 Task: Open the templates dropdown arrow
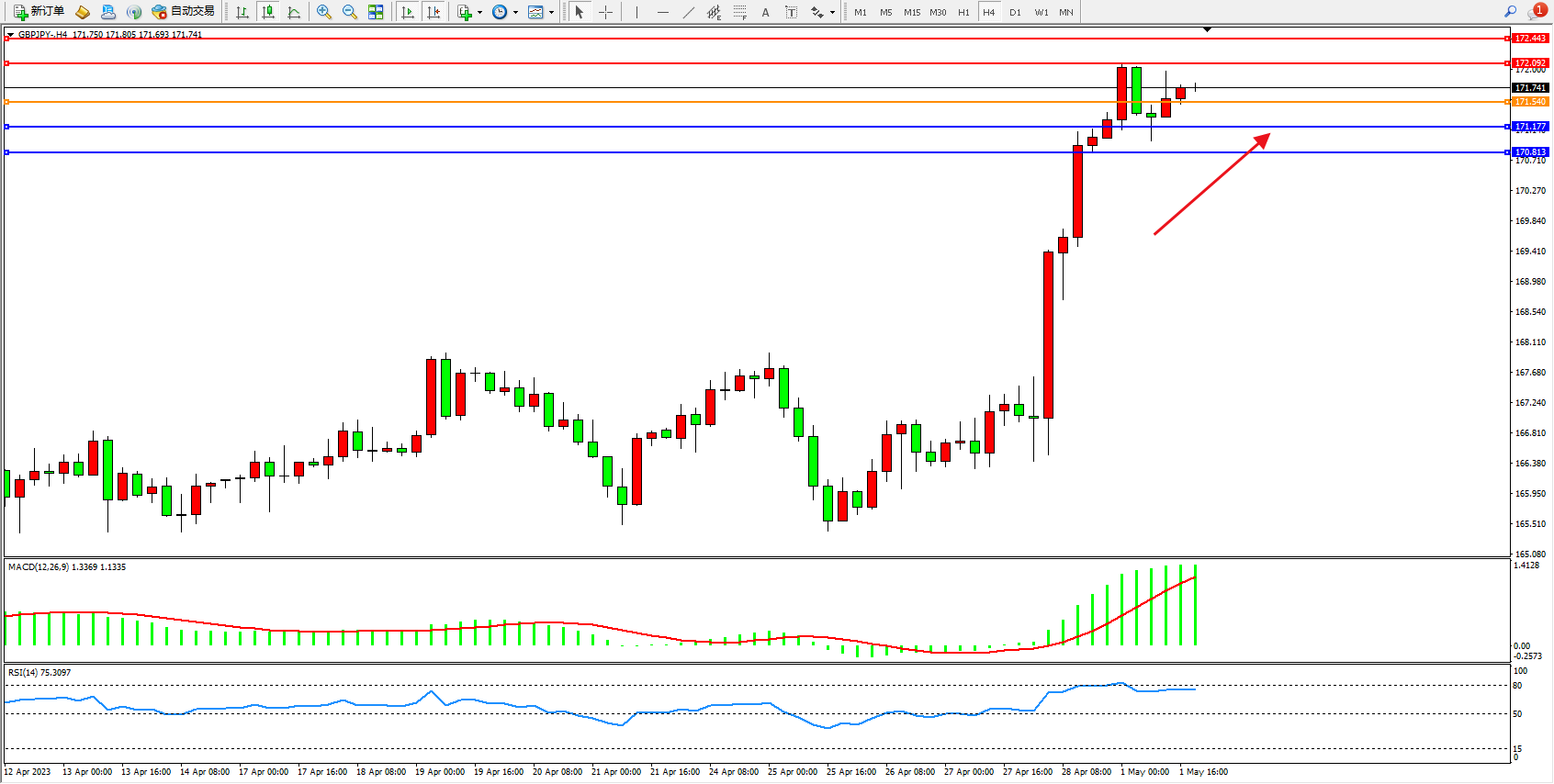(551, 13)
